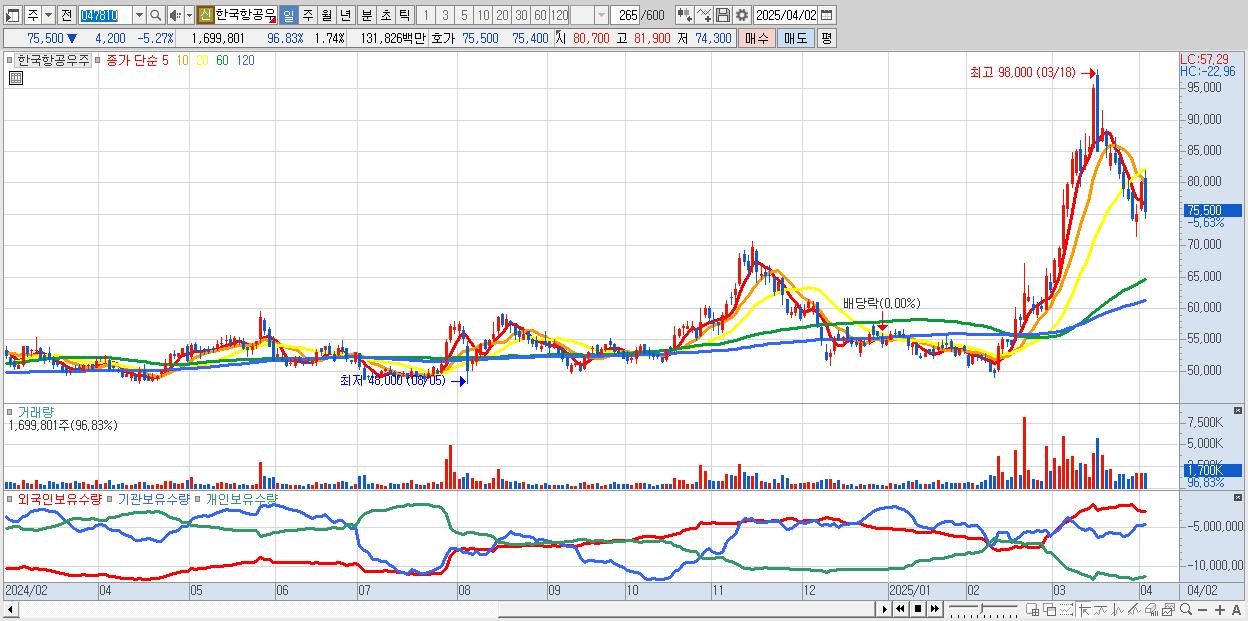Click the 전 market selector button

pyautogui.click(x=66, y=15)
